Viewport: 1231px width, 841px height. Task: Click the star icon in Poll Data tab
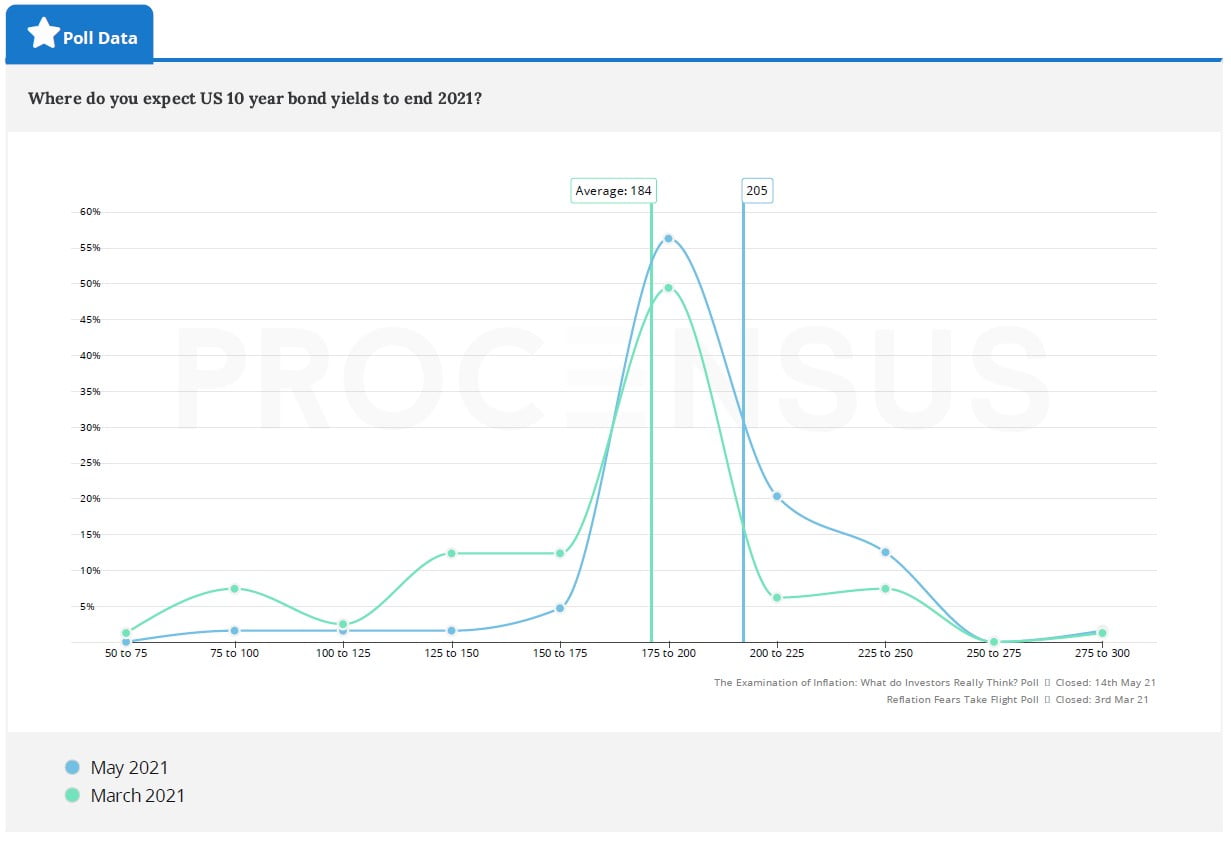43,35
